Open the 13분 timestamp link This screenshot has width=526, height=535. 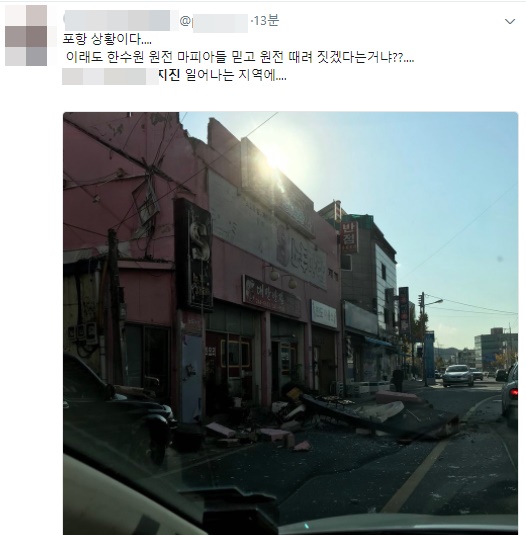point(266,20)
